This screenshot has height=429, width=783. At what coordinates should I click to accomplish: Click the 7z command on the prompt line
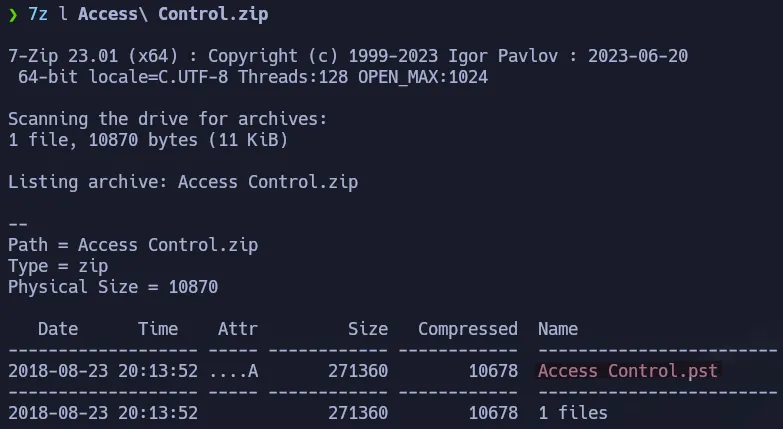tap(38, 15)
